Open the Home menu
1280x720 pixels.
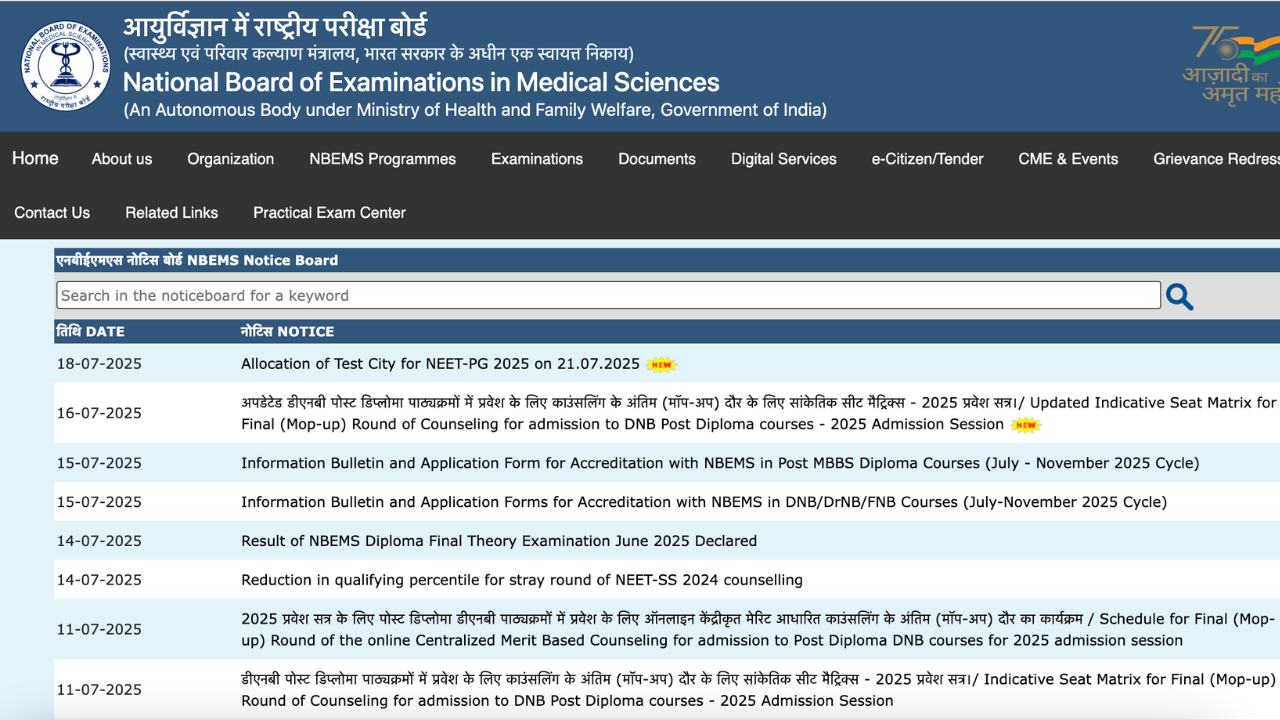(35, 158)
